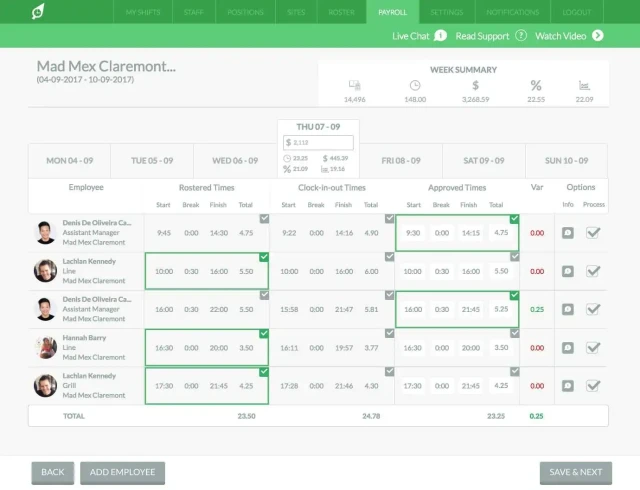Click the leaf logo in the header
Viewport: 640px width, 490px height.
38,11
